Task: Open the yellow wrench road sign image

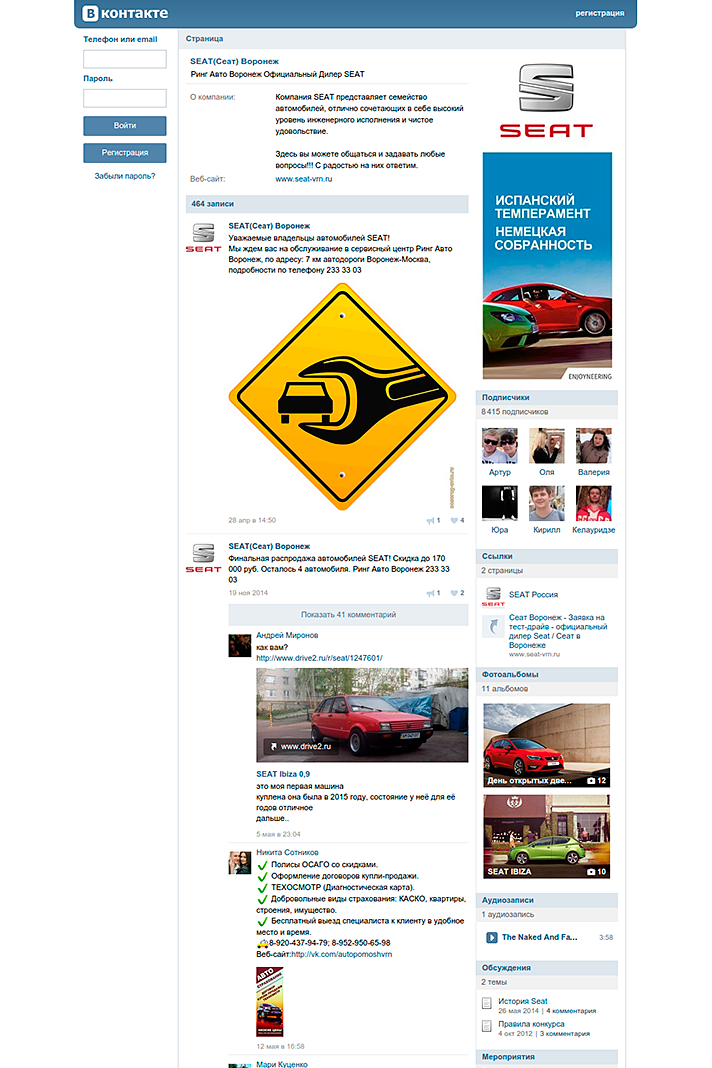Action: pos(342,396)
